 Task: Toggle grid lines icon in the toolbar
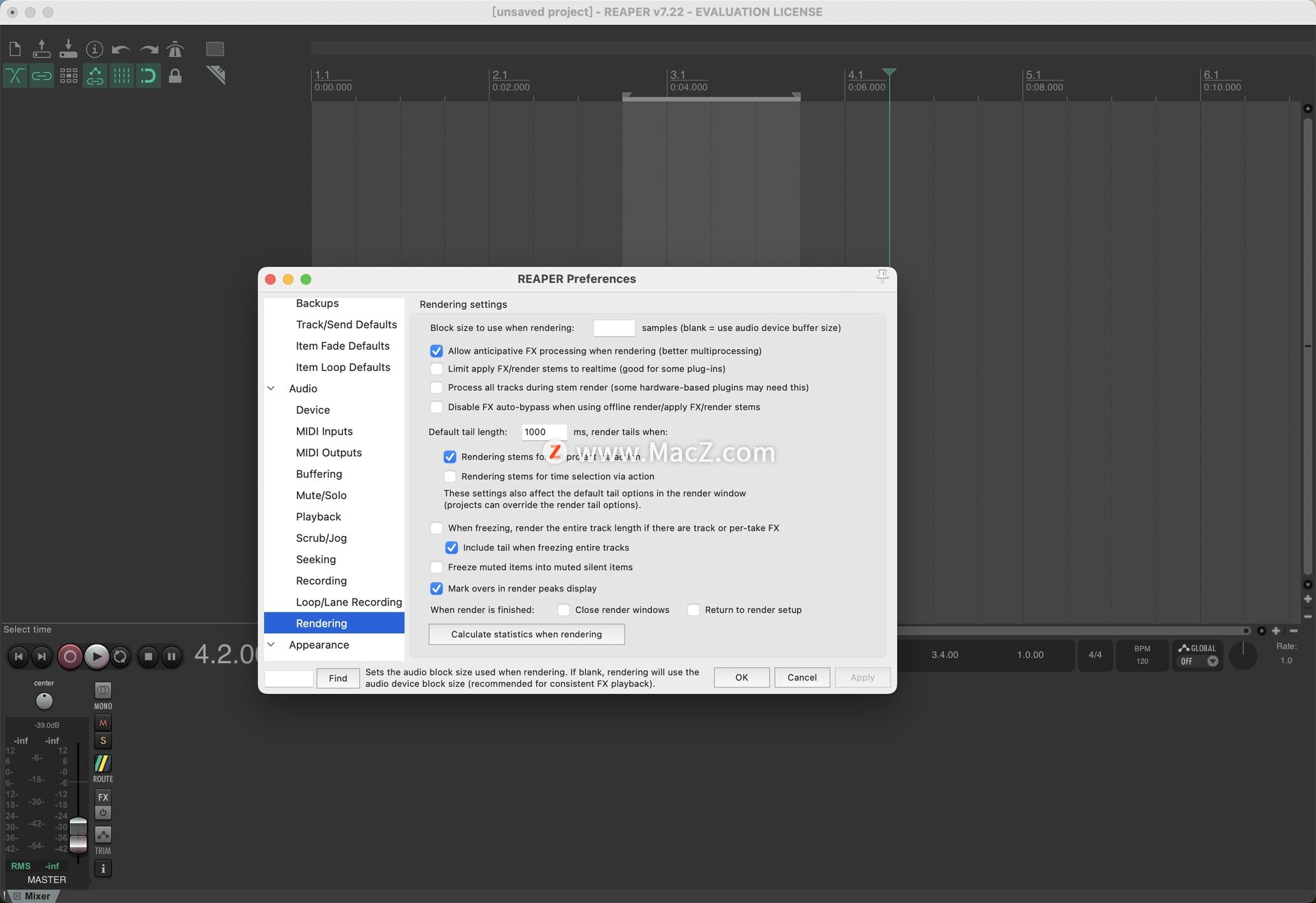[121, 75]
